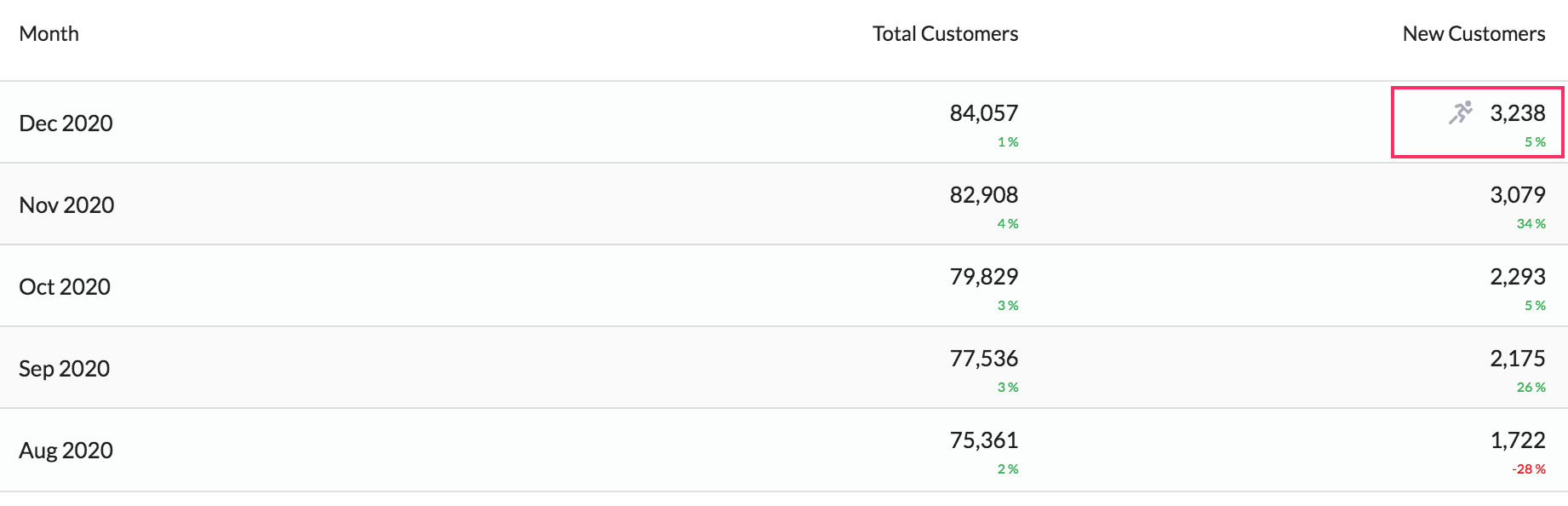Click the 77,536 total customers figure
The width and height of the screenshot is (1568, 506).
tap(984, 359)
